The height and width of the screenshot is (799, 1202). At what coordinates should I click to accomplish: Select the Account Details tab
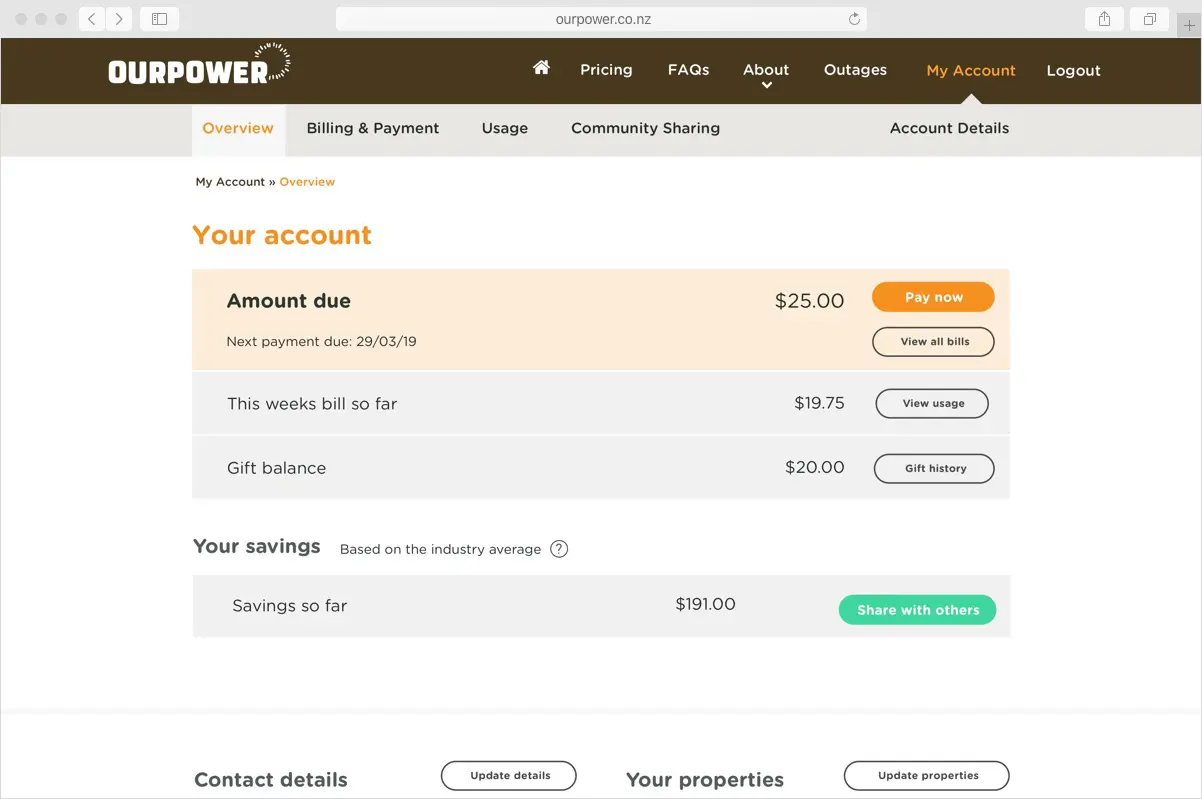tap(948, 128)
